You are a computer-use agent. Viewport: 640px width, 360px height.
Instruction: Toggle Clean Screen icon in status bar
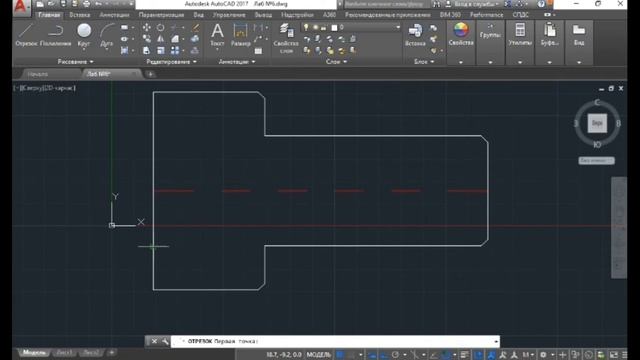(613, 355)
